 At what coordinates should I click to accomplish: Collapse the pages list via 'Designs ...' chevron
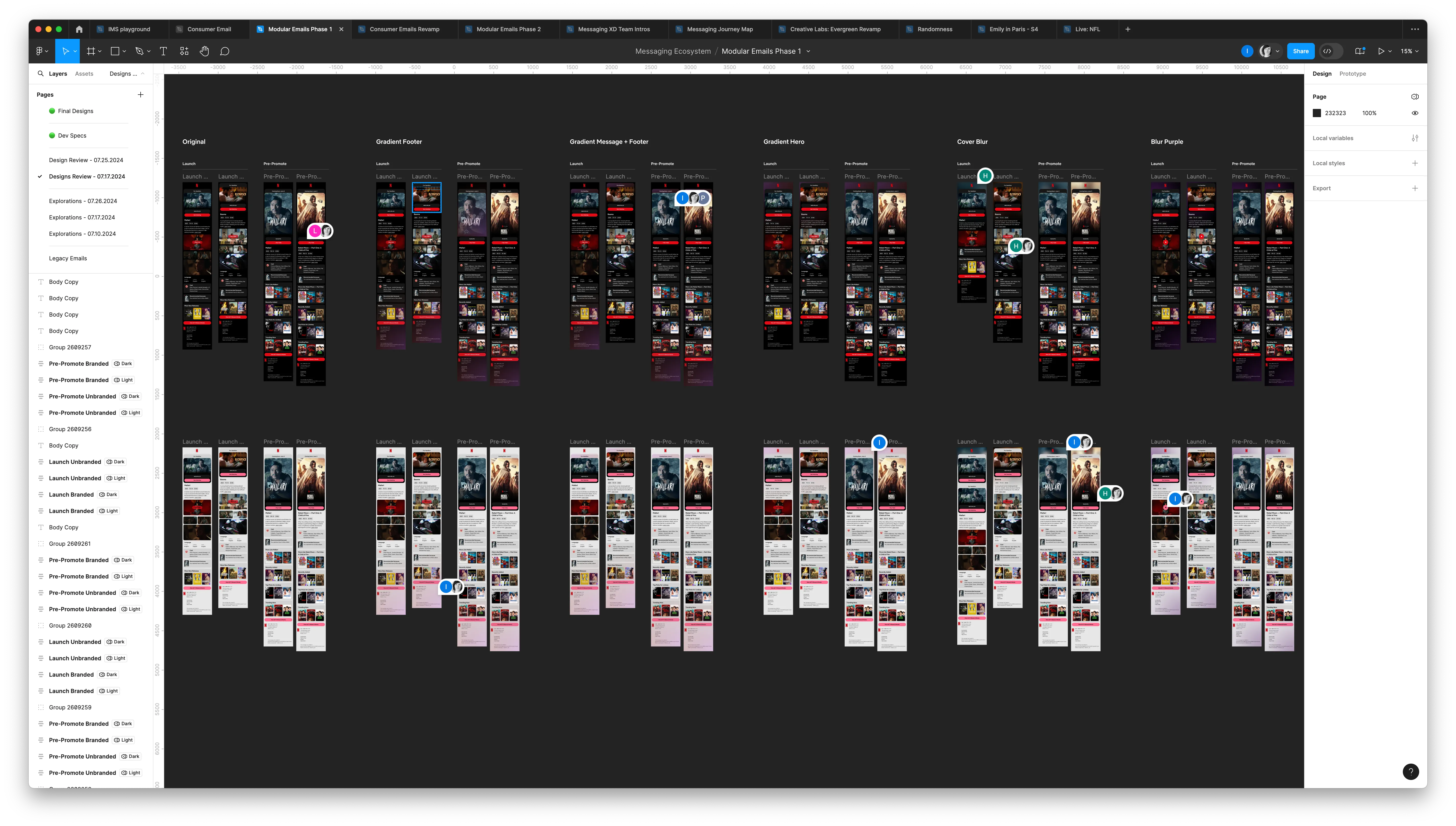(x=142, y=73)
